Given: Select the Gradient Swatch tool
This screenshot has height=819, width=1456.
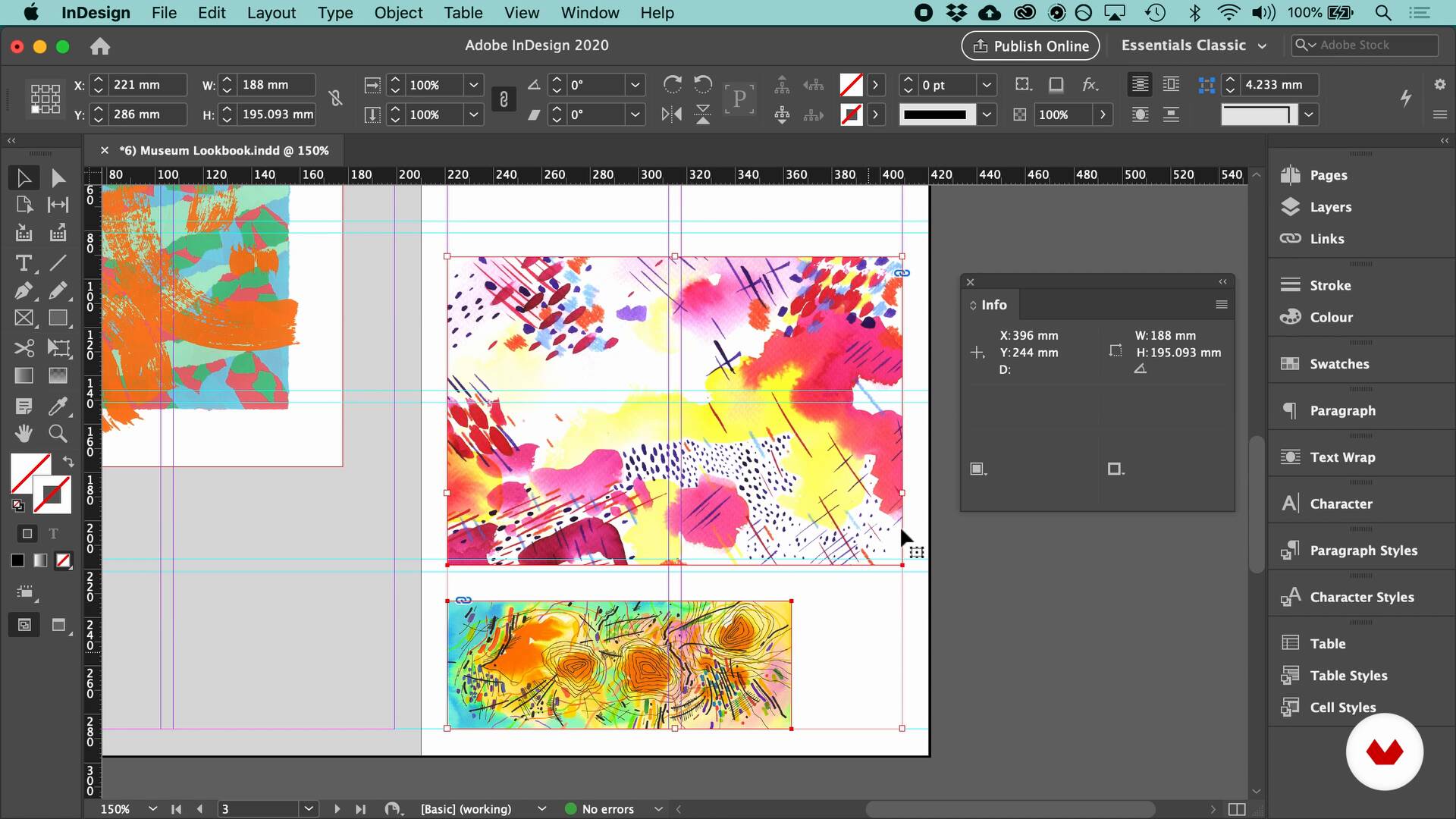Looking at the screenshot, I should pyautogui.click(x=24, y=375).
